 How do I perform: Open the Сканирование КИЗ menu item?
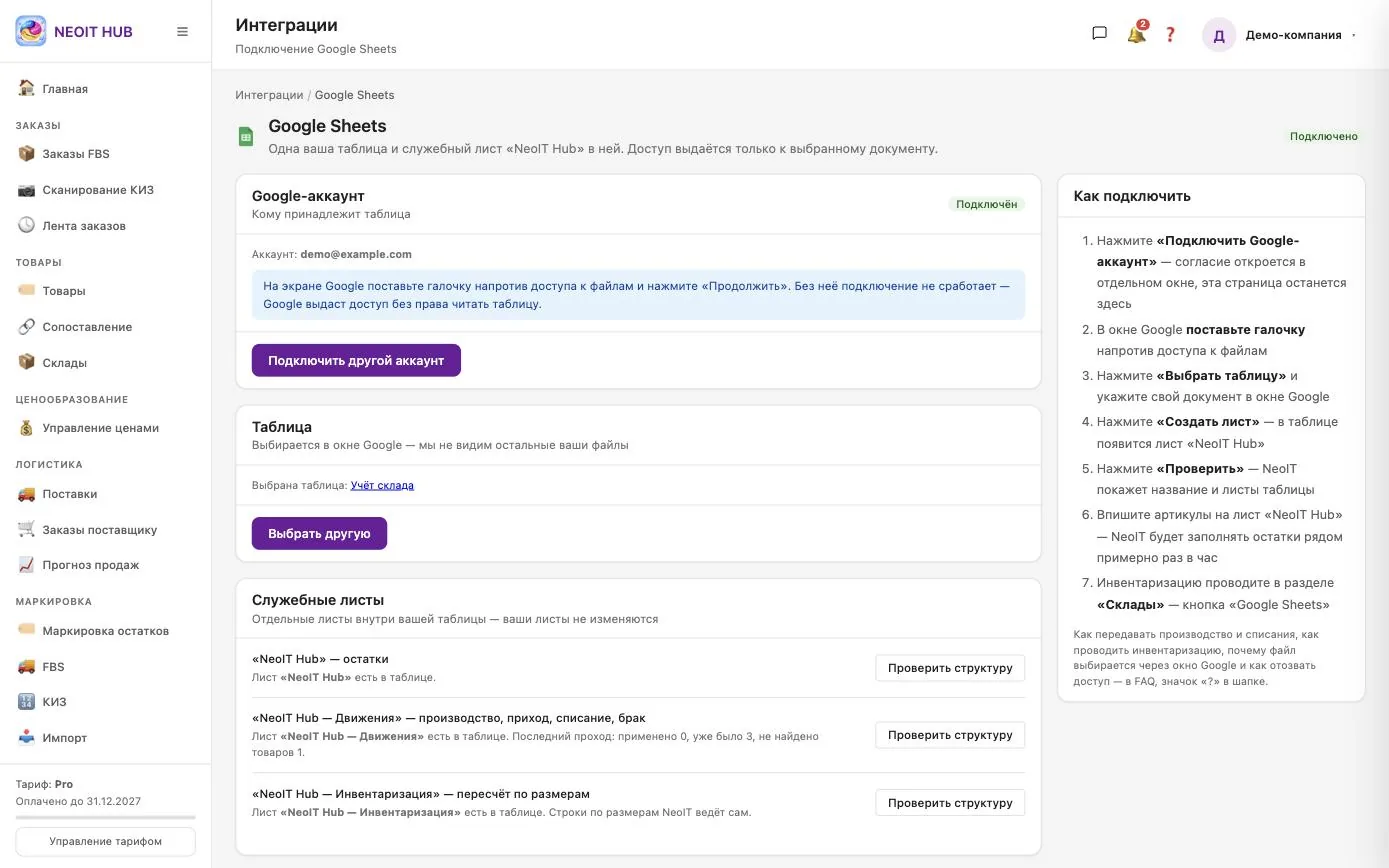(105, 190)
